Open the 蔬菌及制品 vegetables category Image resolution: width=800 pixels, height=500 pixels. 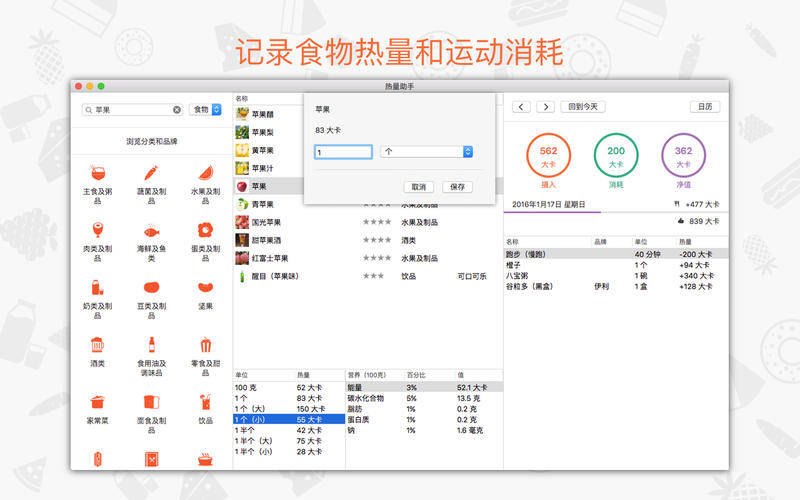(x=152, y=183)
